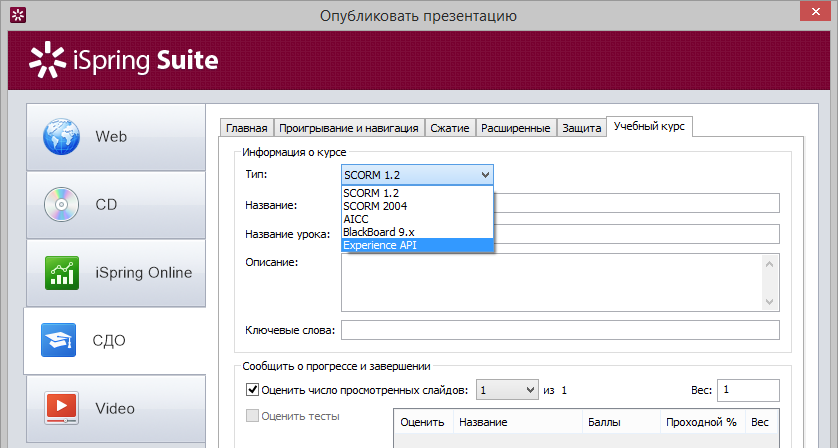
Task: Choose the CD disc icon
Action: tap(61, 204)
